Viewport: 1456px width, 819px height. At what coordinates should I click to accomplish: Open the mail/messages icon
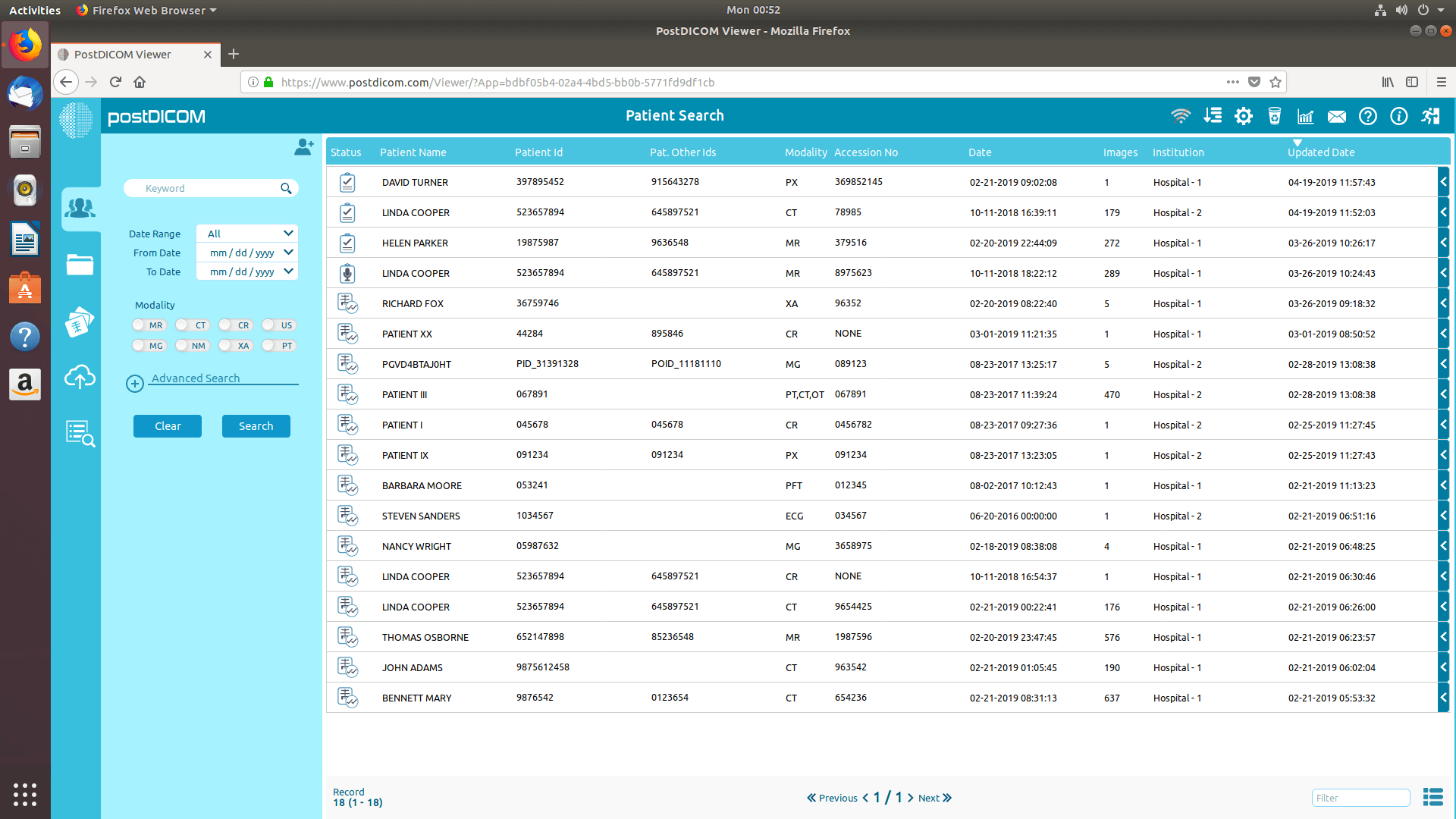(x=1336, y=116)
